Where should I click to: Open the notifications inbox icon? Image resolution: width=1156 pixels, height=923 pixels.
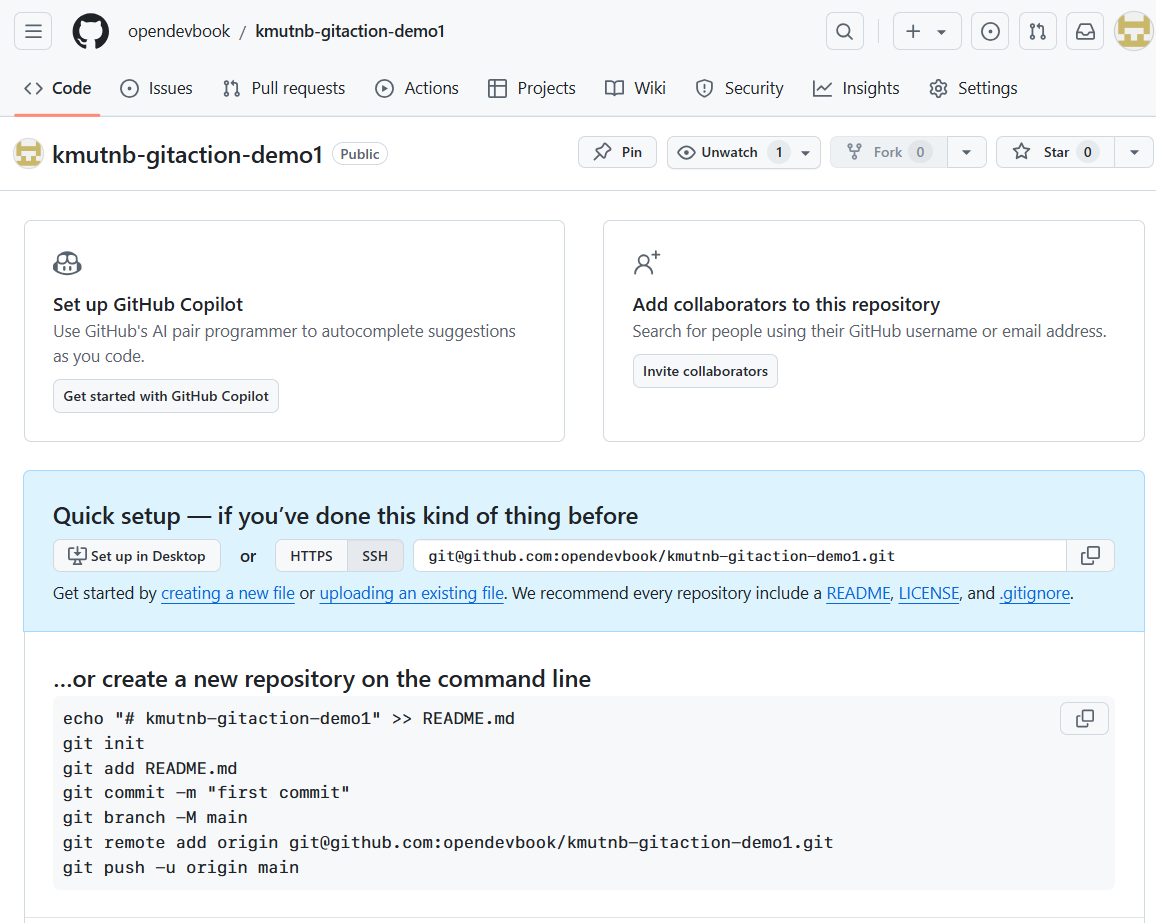pos(1085,32)
